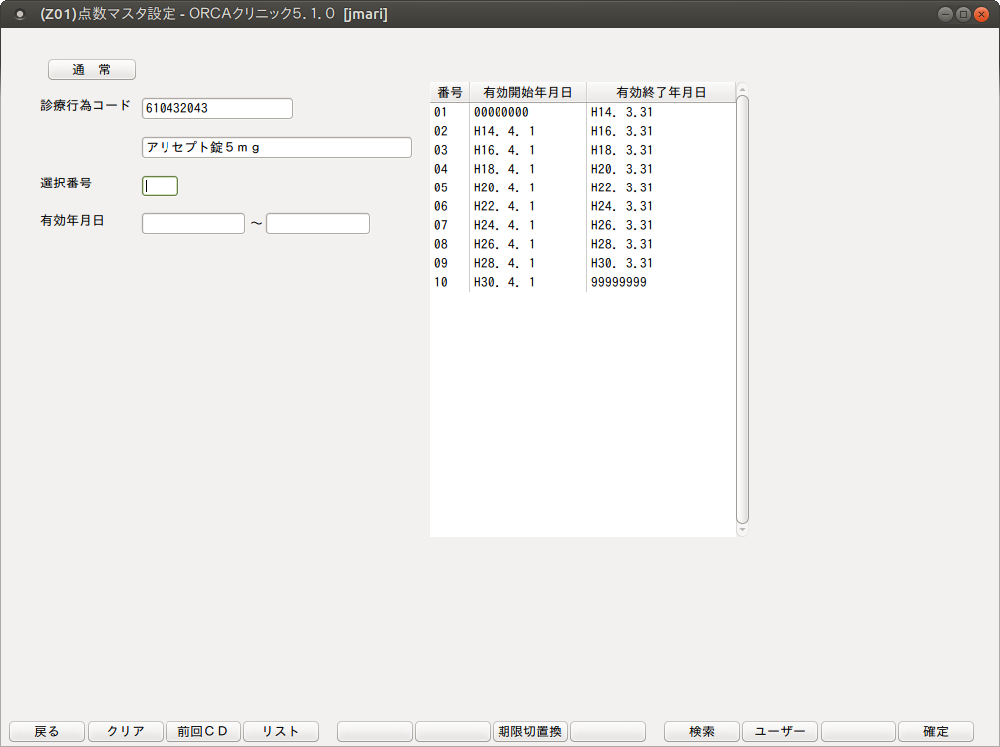Click the 有効年月日 end date field
Screen dimensions: 1000x747
[x=318, y=223]
